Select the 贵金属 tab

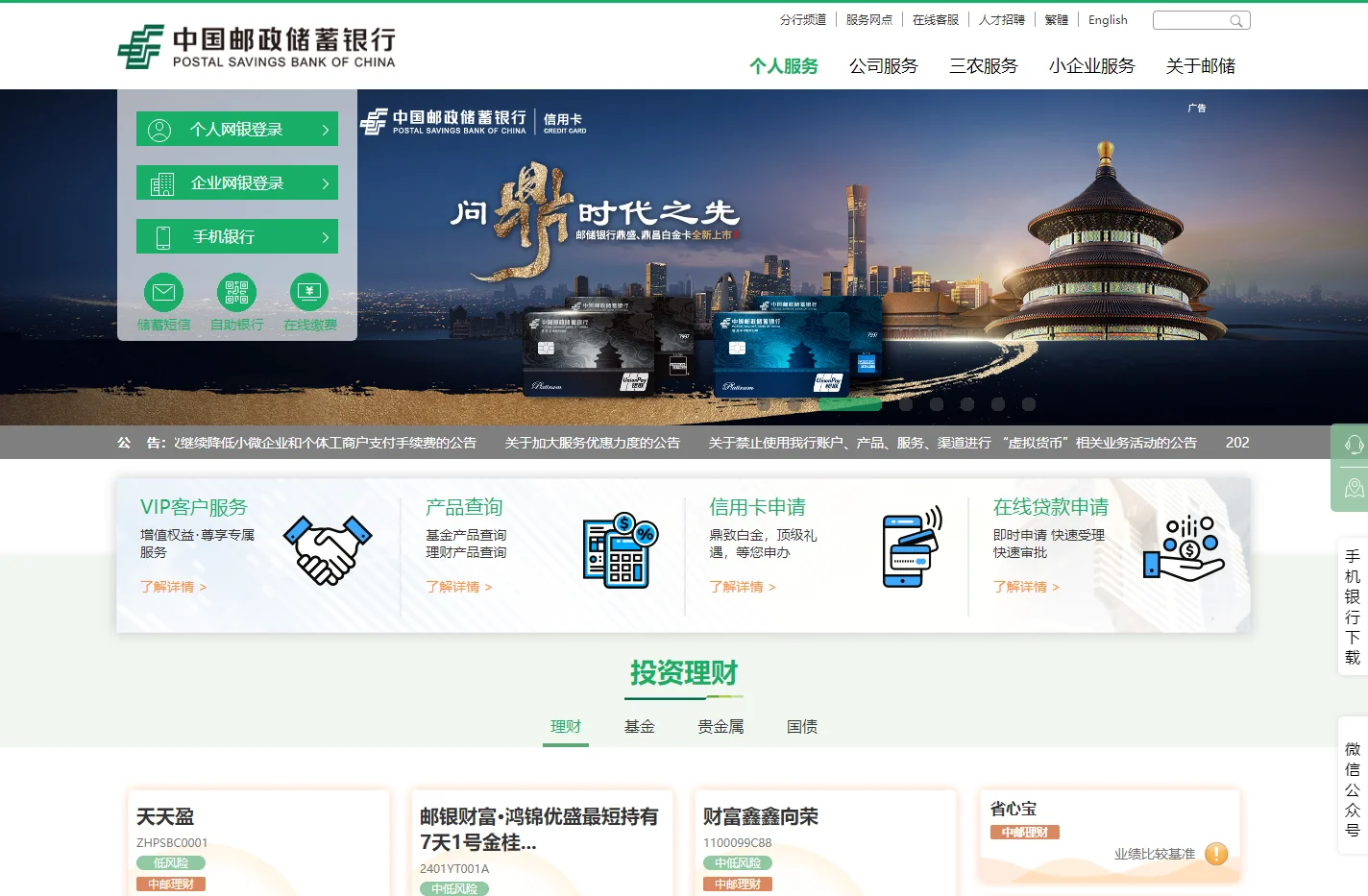click(x=721, y=727)
